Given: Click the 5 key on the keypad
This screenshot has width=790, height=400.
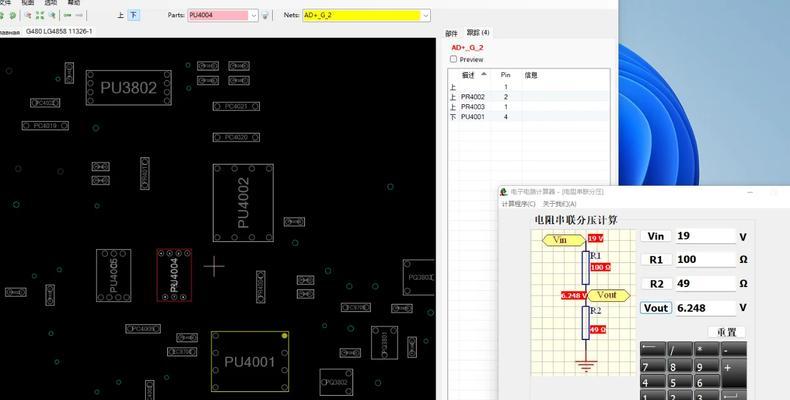Looking at the screenshot, I should tap(680, 382).
